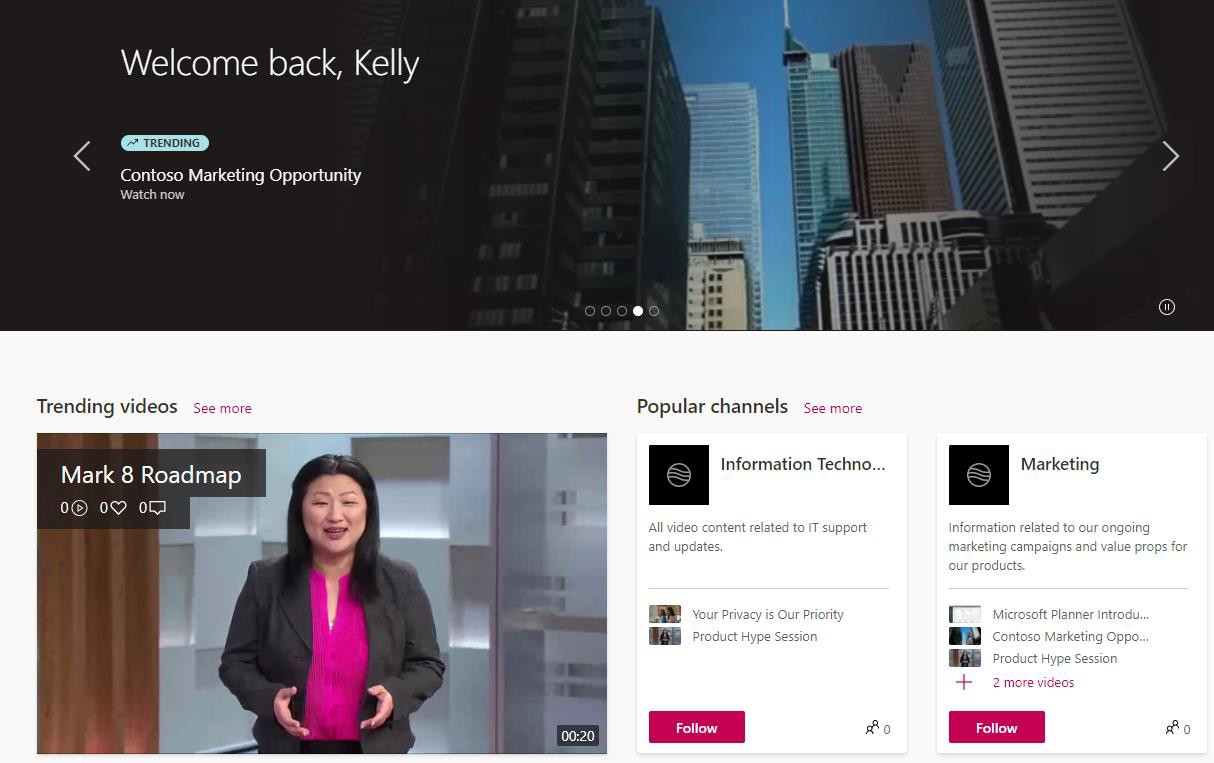Follow the Information Technology channel
1214x763 pixels.
point(697,727)
